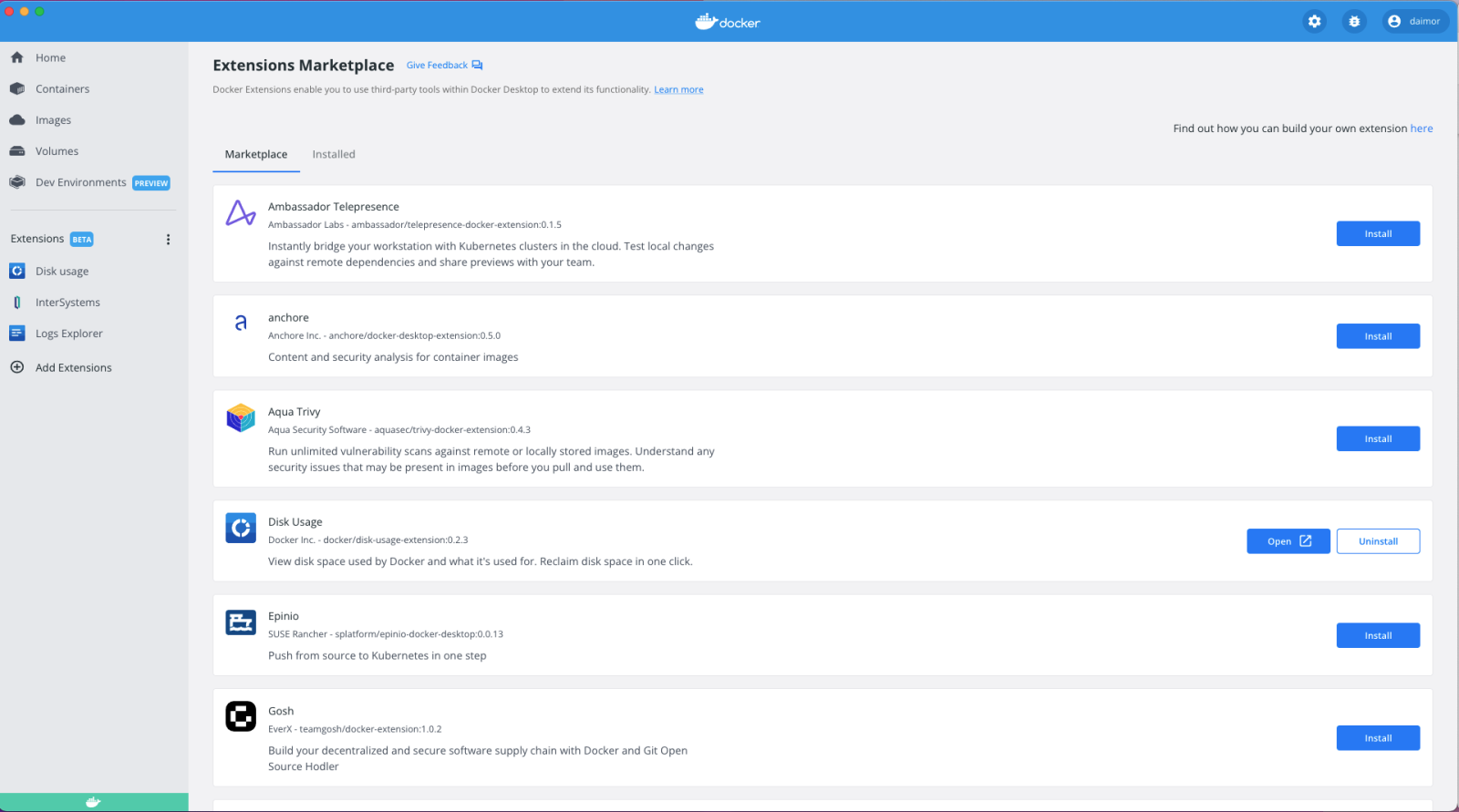Viewport: 1459px width, 812px height.
Task: Click the Disk Usage card icon
Action: pyautogui.click(x=241, y=528)
